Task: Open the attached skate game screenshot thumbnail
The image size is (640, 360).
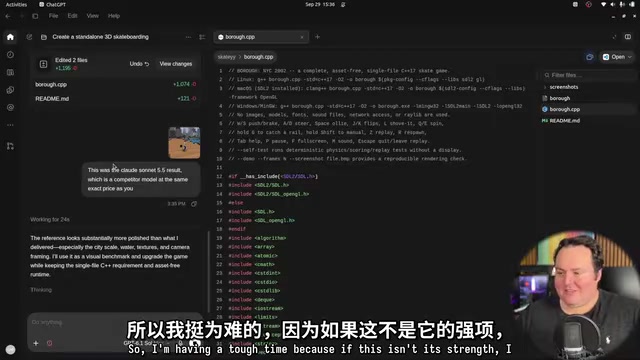Action: tap(184, 143)
